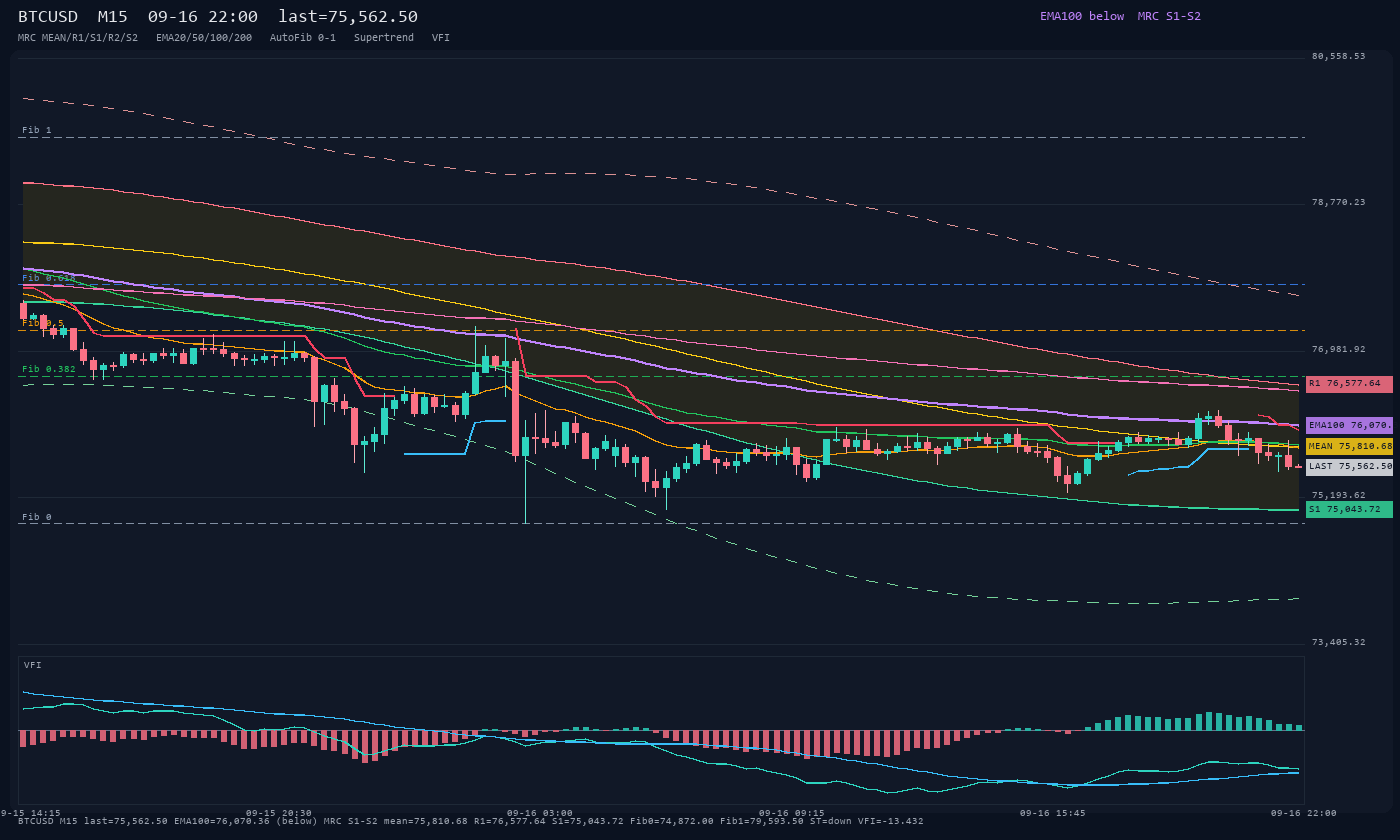1400x840 pixels.
Task: Select the purple EMA100 price tag
Action: pyautogui.click(x=1349, y=426)
